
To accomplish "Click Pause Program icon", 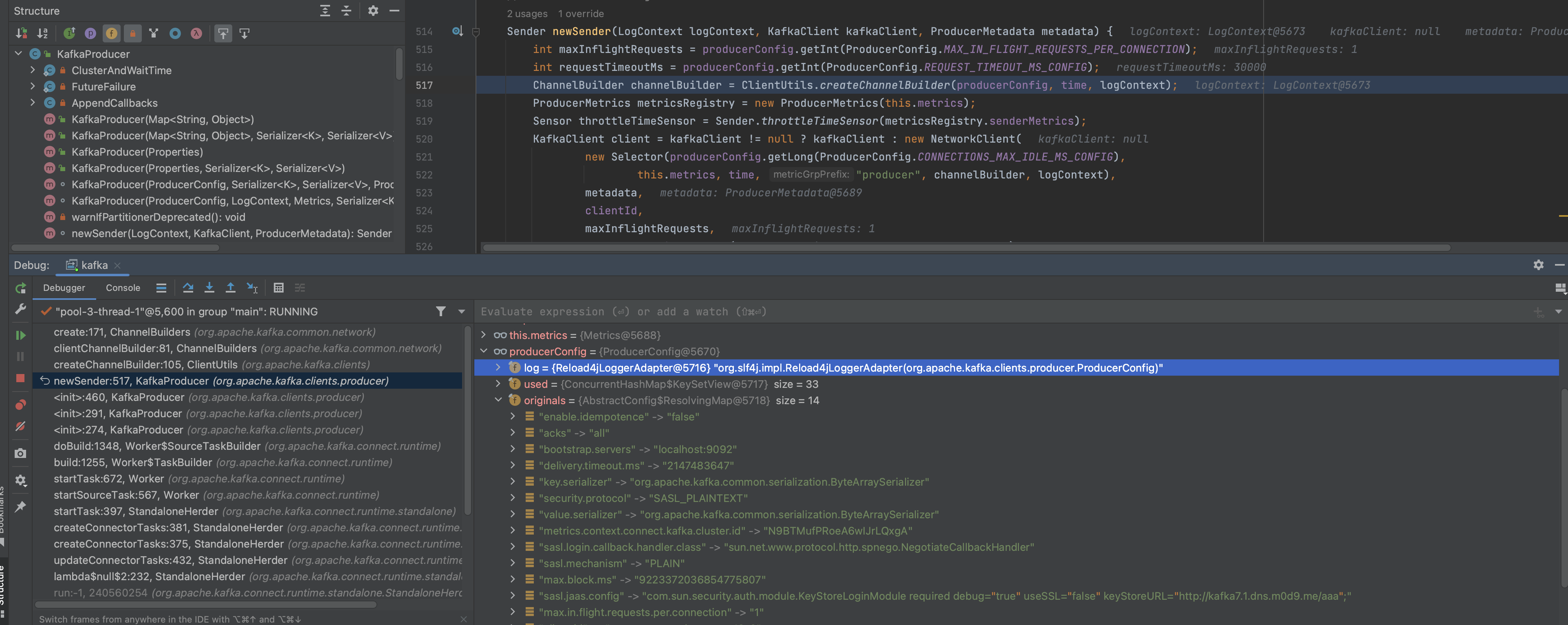I will (x=21, y=357).
